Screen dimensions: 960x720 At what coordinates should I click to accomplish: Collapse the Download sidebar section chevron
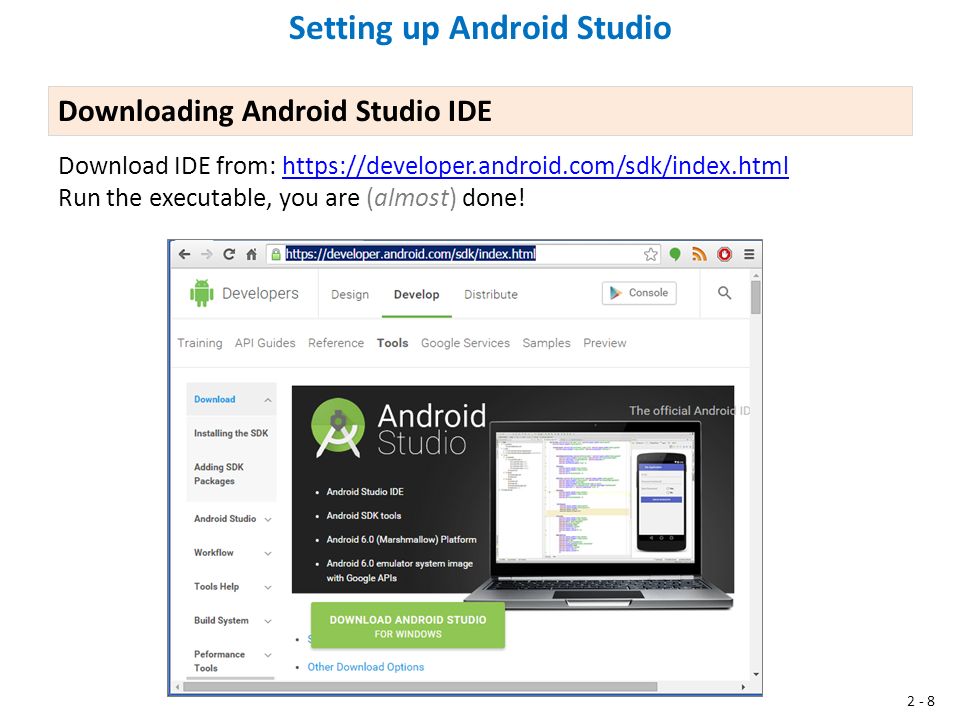(x=268, y=400)
